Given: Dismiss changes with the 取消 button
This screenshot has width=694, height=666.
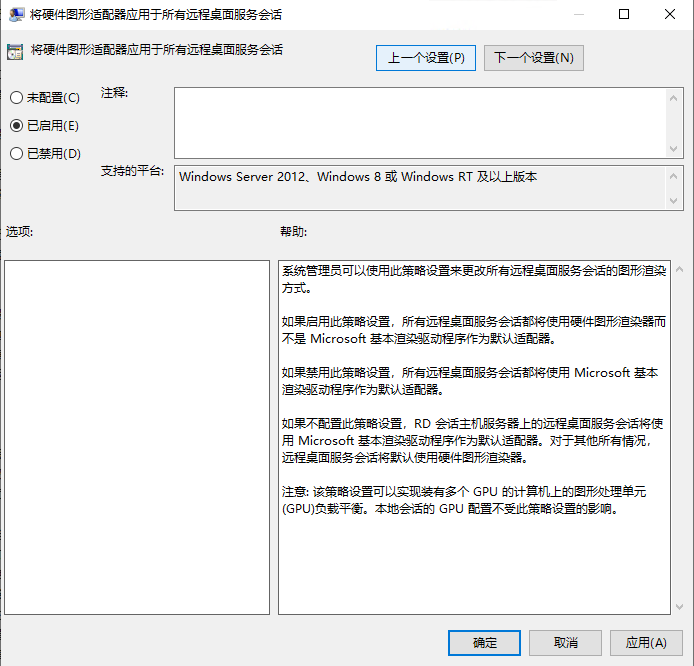Looking at the screenshot, I should tap(565, 642).
